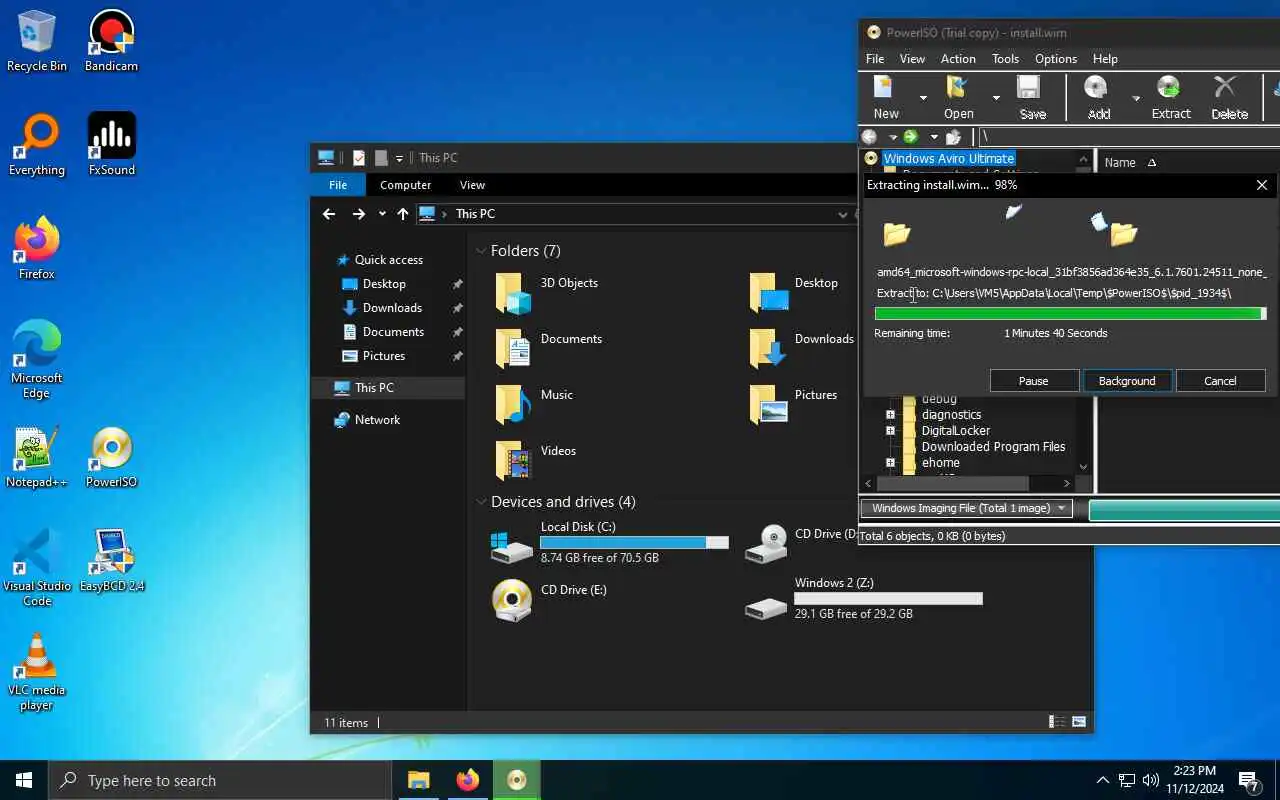Select the EasyBCD 2.4 desktop icon
Image resolution: width=1280 pixels, height=800 pixels.
(111, 561)
